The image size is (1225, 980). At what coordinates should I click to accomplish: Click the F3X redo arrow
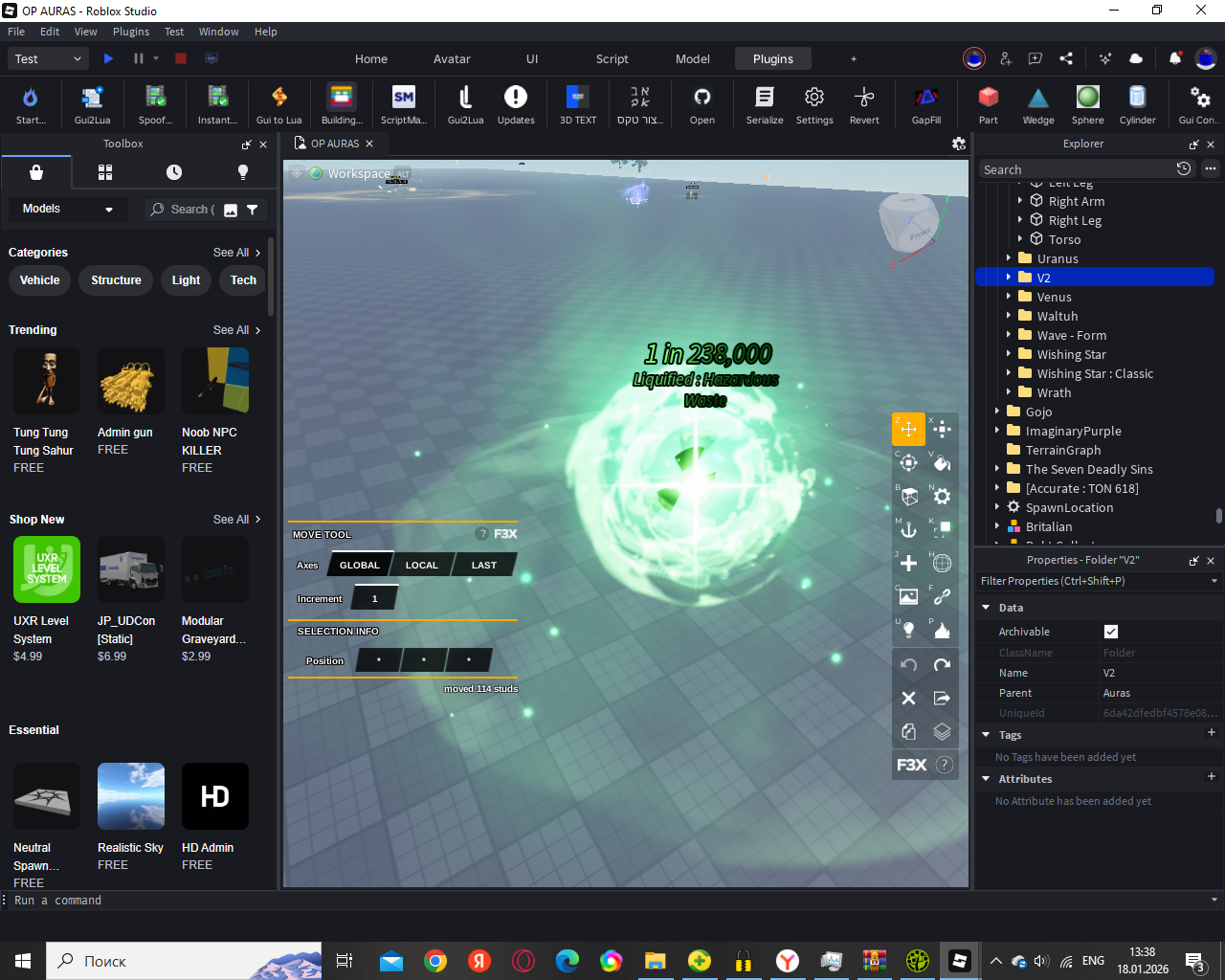[942, 664]
